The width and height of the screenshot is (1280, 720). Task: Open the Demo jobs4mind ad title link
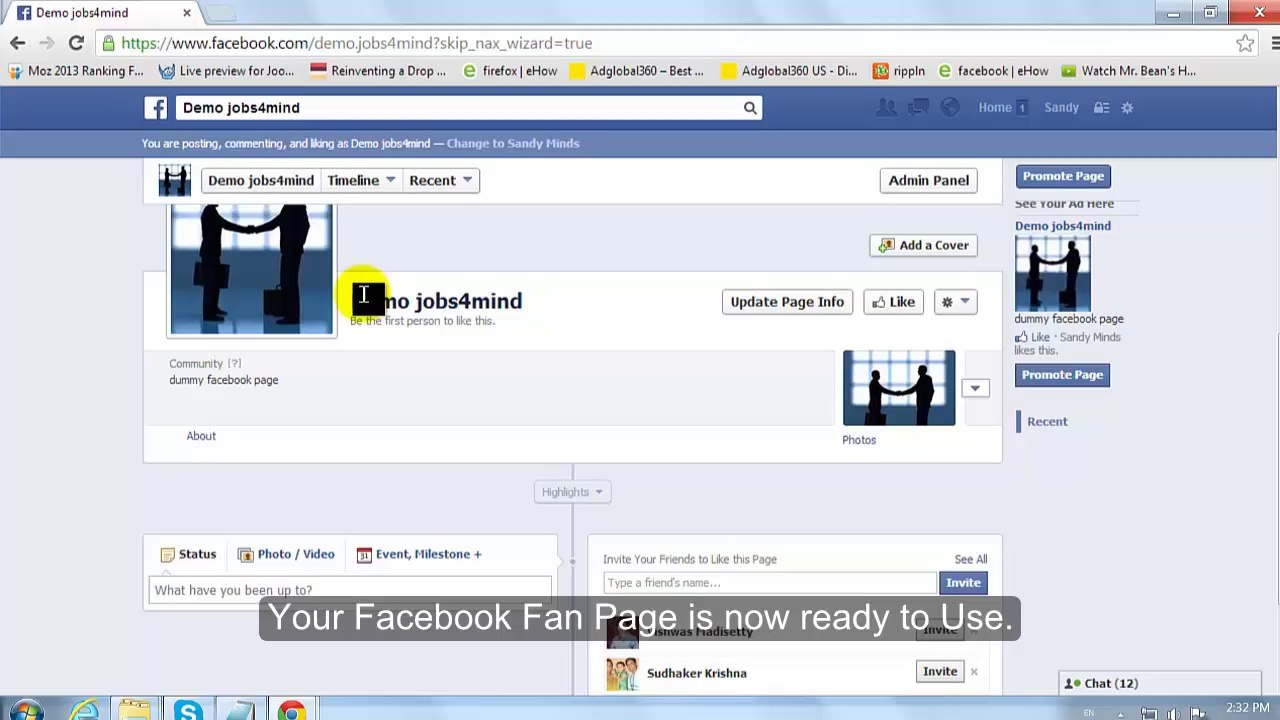[x=1063, y=226]
